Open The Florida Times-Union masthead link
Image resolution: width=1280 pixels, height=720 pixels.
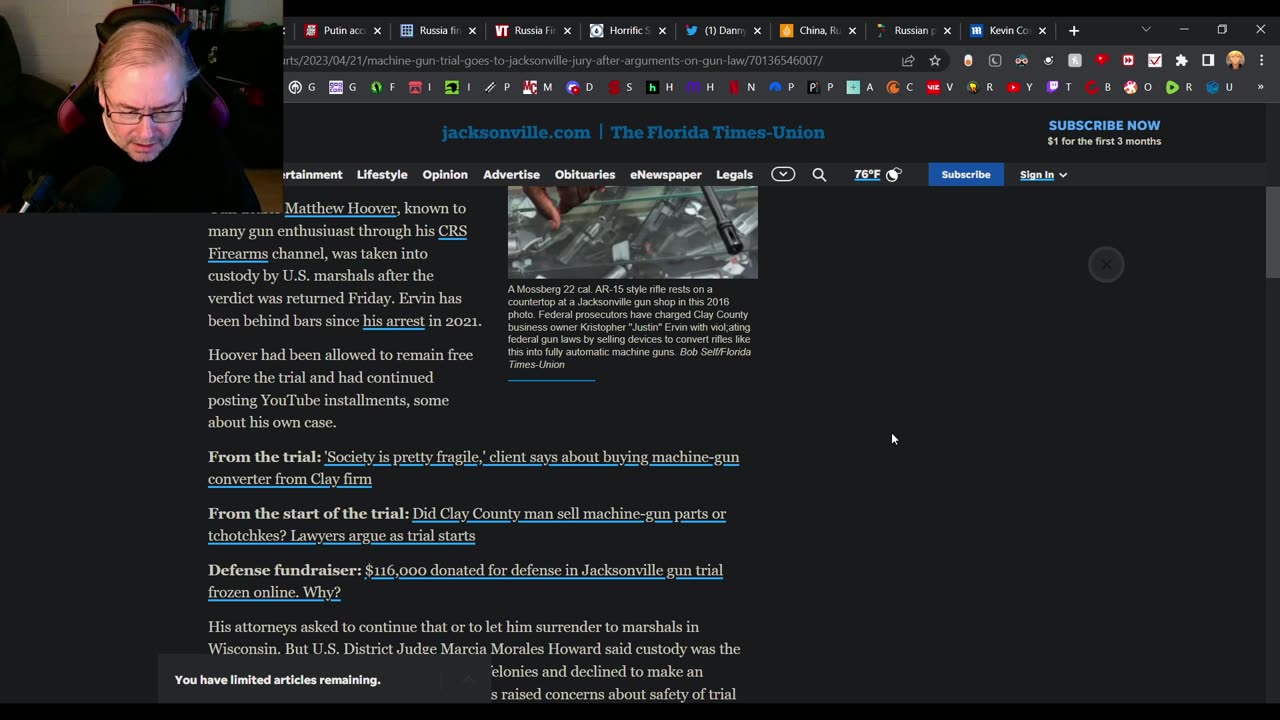(718, 132)
